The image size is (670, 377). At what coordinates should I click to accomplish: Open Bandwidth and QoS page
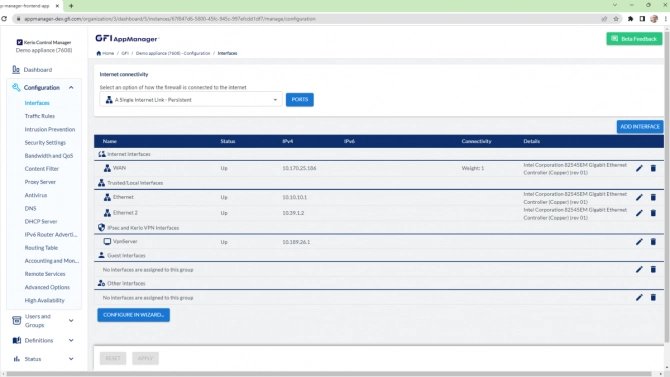pyautogui.click(x=49, y=156)
